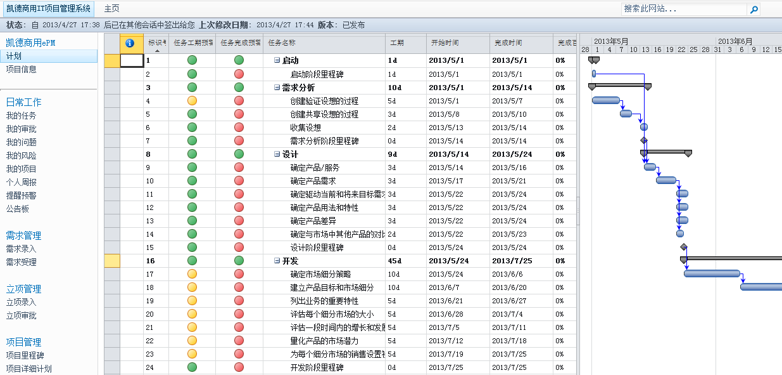The image size is (782, 375).
Task: Click the 工期 column header
Action: click(x=405, y=43)
